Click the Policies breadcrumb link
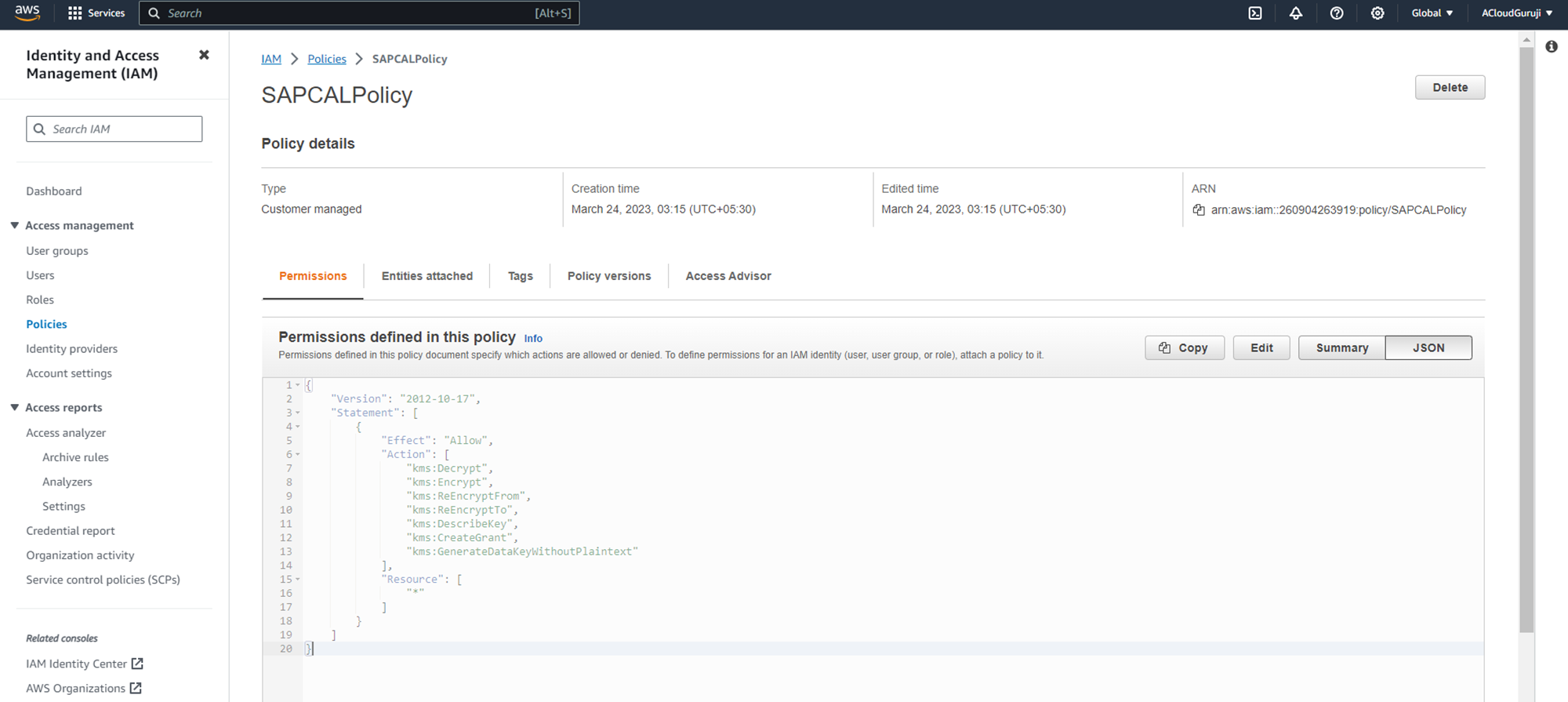Screen dimensions: 1568x702 (326, 59)
